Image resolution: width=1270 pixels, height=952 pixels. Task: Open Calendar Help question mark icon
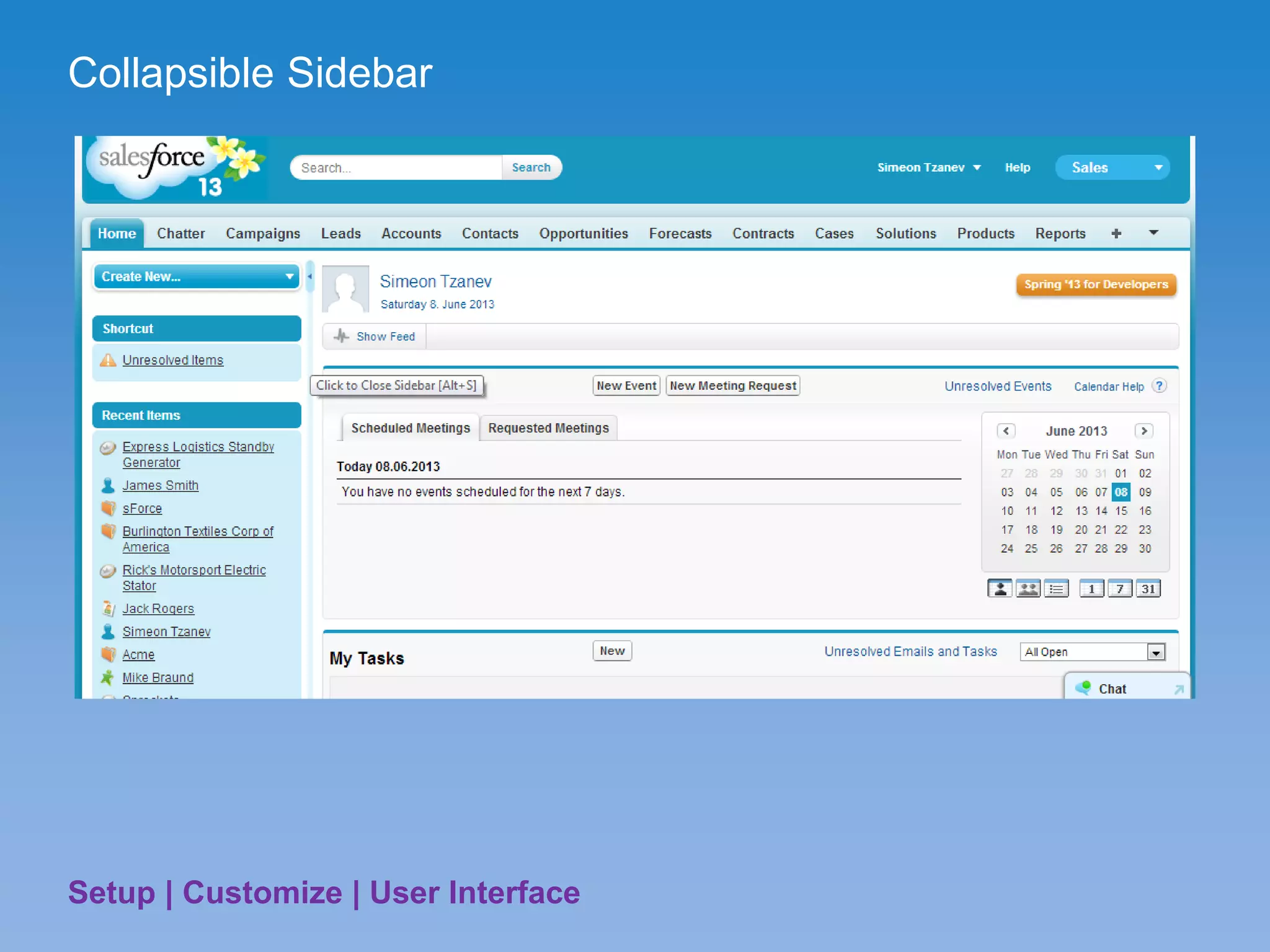(1159, 386)
